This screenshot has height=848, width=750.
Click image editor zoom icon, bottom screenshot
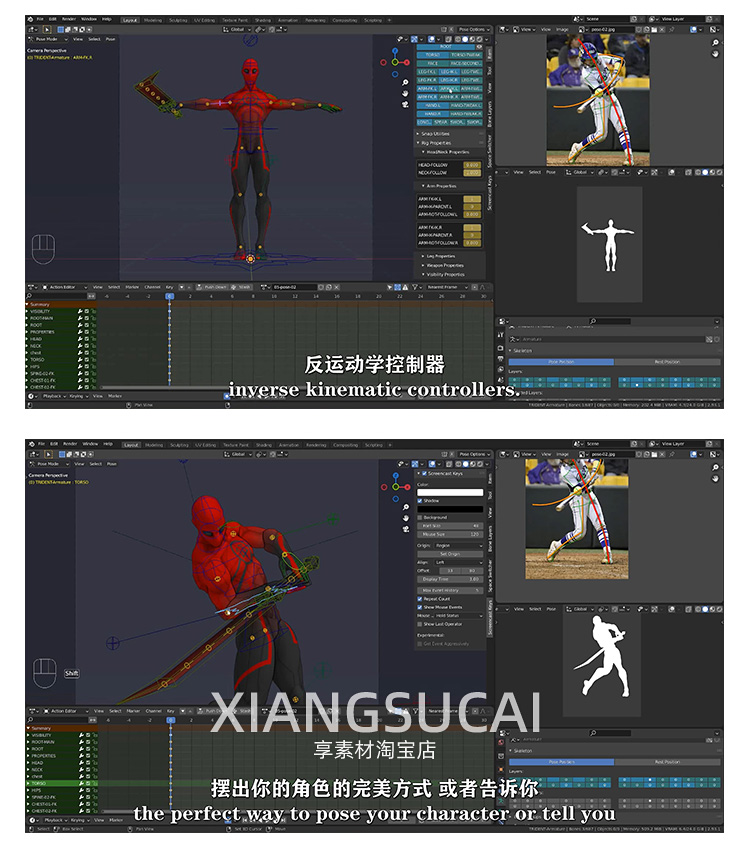click(715, 467)
